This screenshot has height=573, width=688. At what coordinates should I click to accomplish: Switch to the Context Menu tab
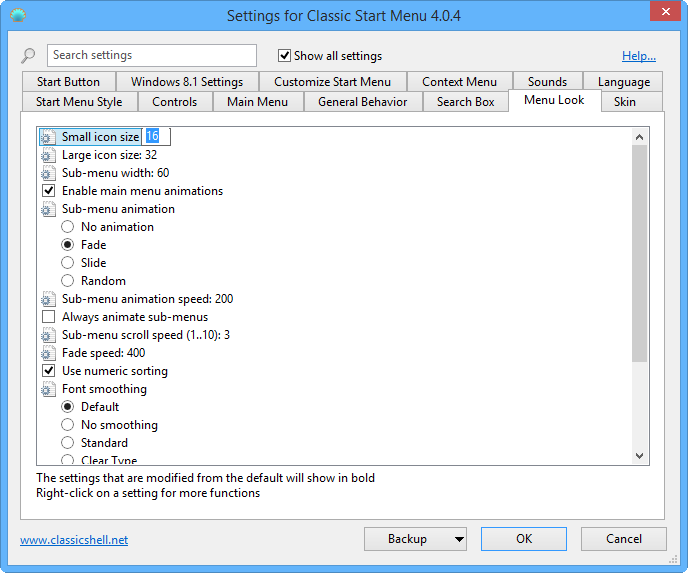[459, 82]
